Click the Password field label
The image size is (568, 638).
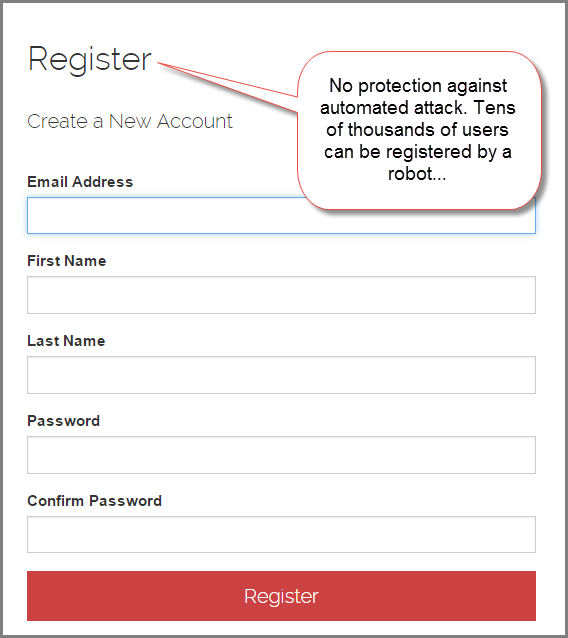pyautogui.click(x=63, y=421)
